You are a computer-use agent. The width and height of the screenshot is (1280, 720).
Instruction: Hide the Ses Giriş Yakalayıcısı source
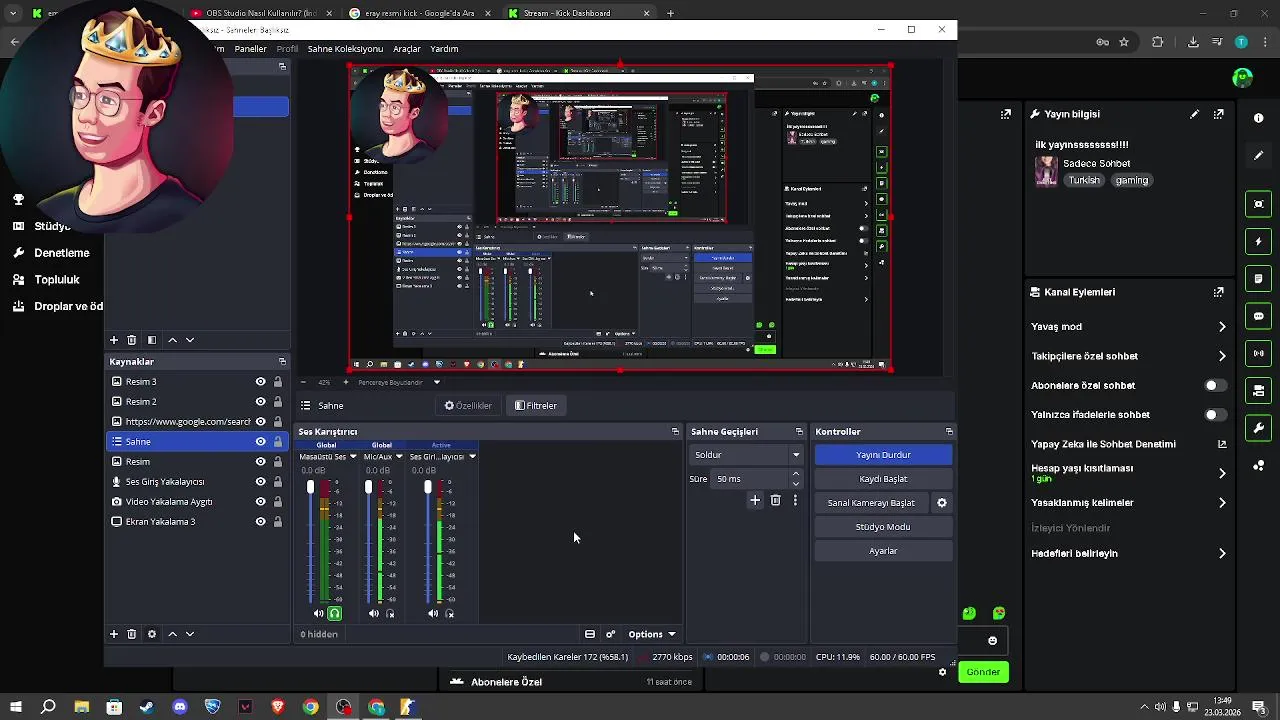pos(260,482)
